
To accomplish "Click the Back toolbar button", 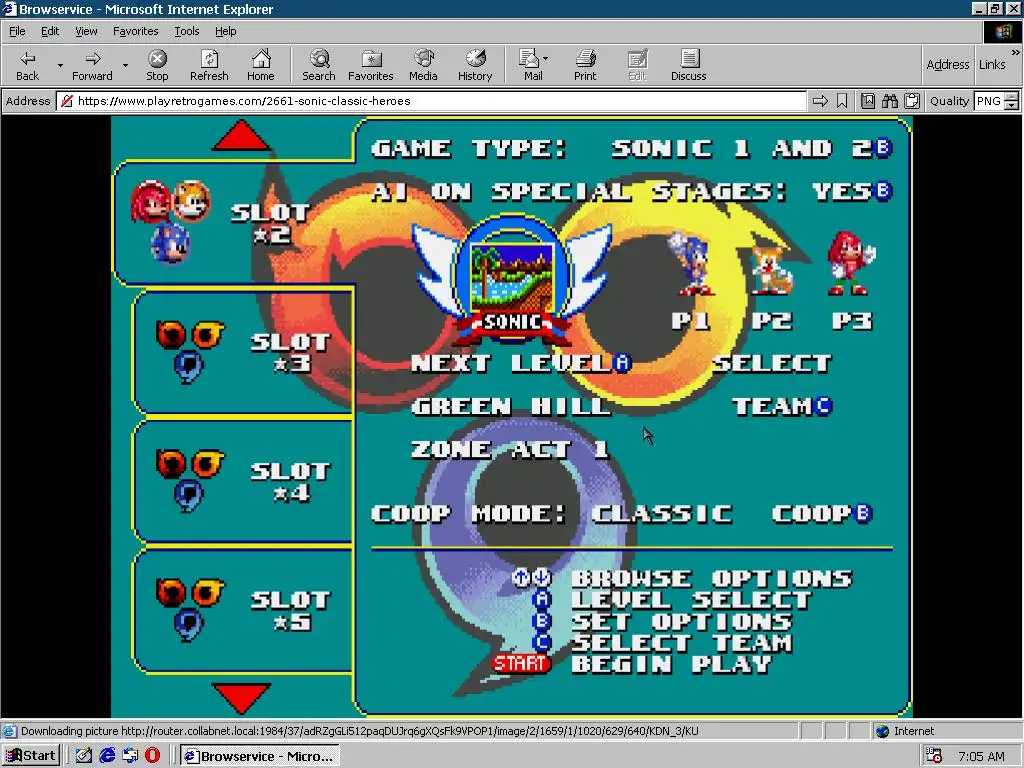I will pyautogui.click(x=27, y=65).
